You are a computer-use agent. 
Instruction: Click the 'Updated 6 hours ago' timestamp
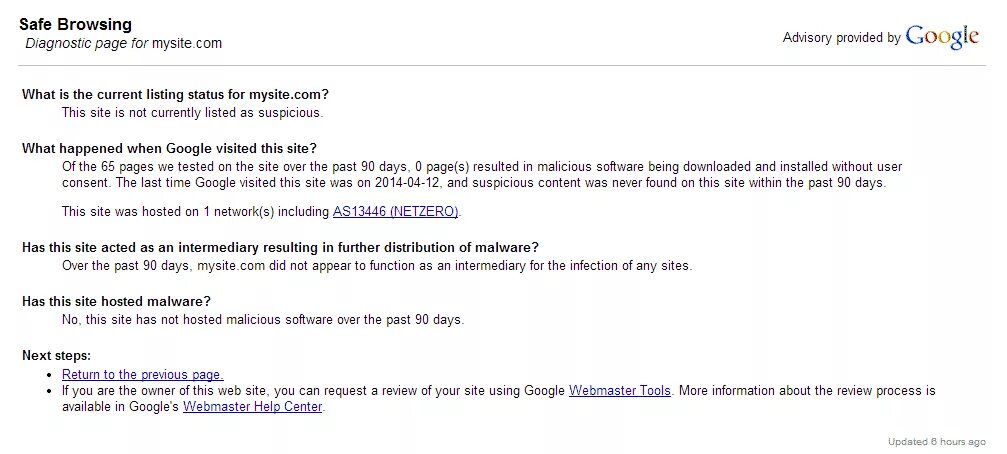click(x=936, y=442)
